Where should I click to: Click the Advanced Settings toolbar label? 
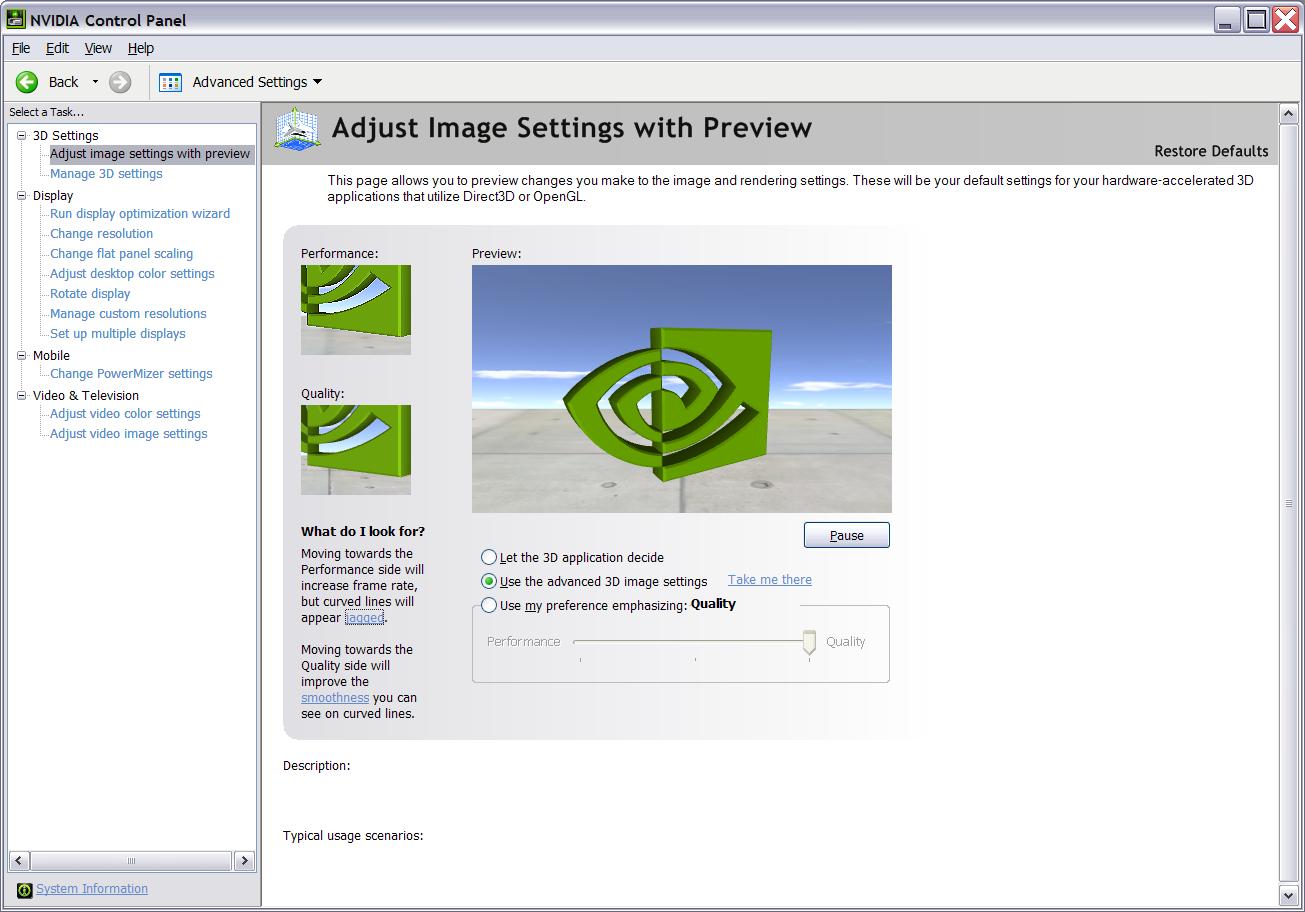[249, 82]
